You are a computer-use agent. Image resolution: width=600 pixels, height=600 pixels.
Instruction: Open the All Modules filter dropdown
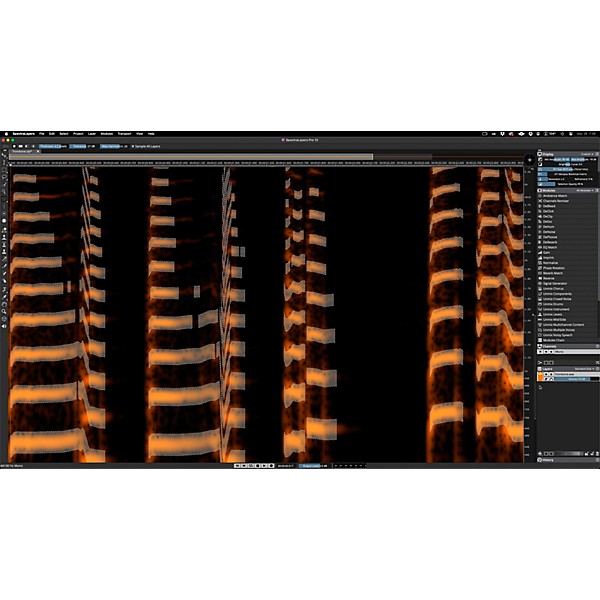[x=585, y=191]
